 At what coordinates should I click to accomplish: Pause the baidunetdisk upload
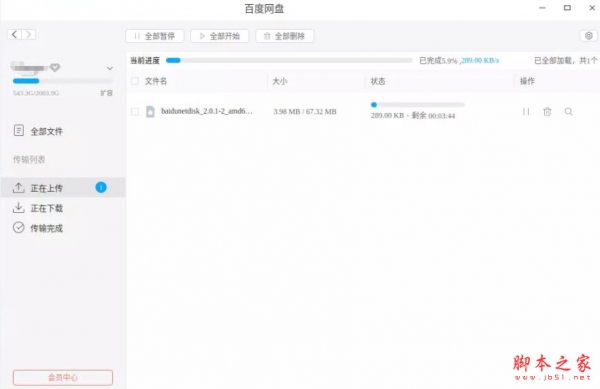[526, 112]
